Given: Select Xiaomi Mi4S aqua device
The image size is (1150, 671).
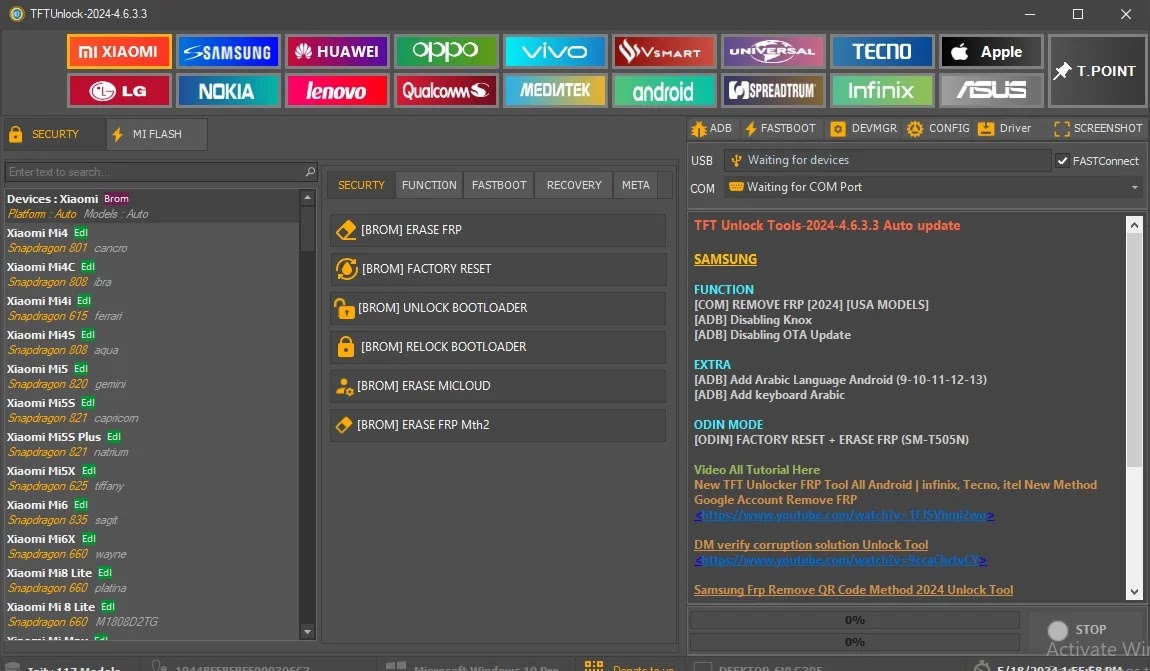Looking at the screenshot, I should click(152, 342).
